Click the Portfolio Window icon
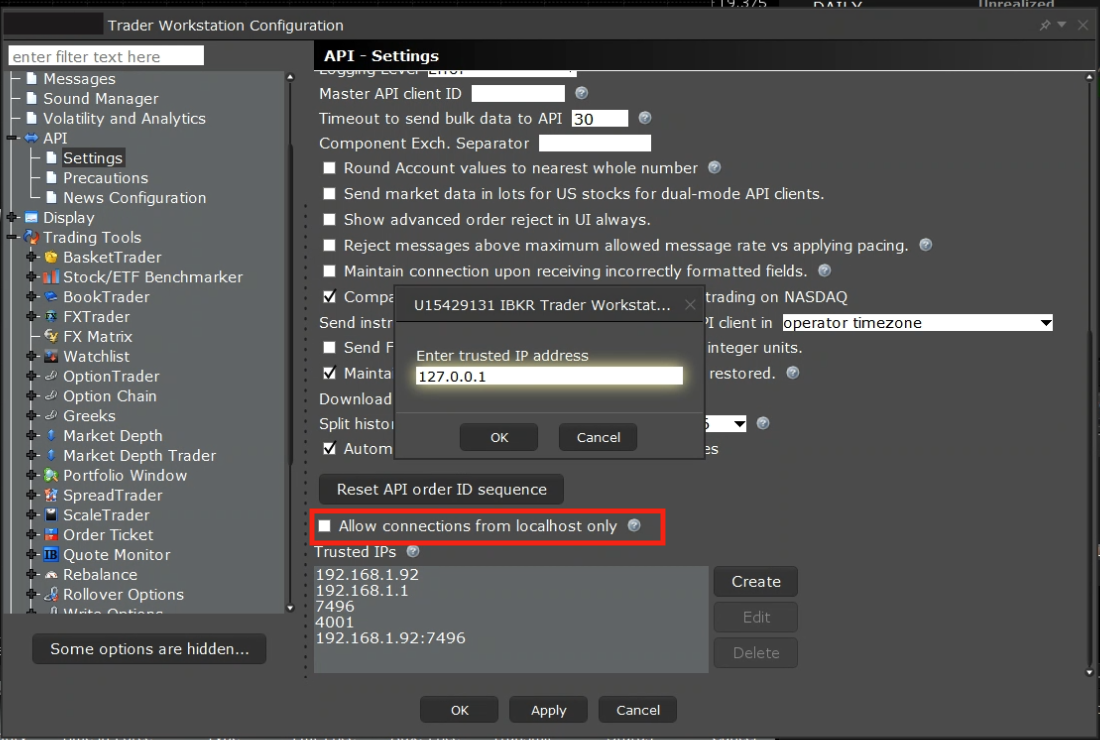The width and height of the screenshot is (1100, 740). 51,476
